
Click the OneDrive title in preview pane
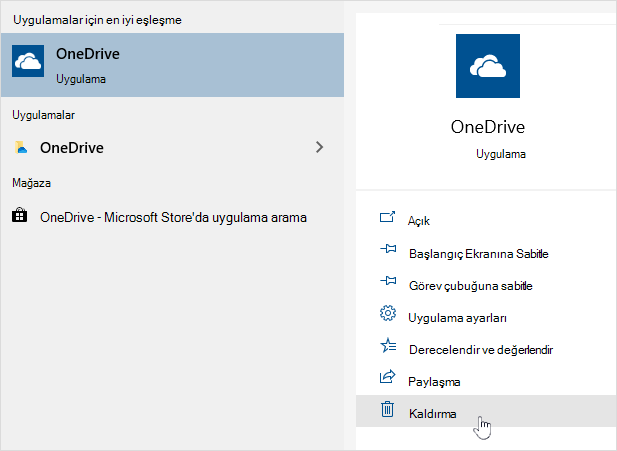[x=488, y=127]
